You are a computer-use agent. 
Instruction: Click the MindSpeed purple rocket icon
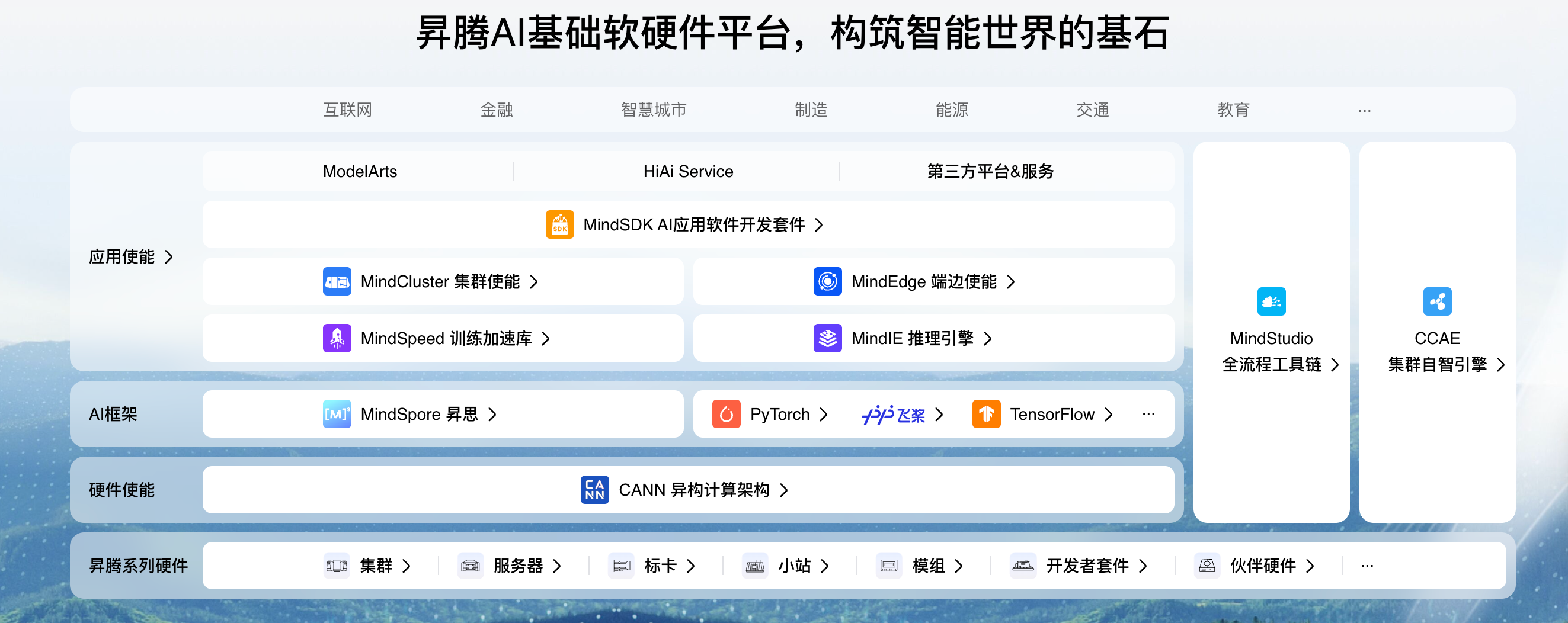click(337, 338)
